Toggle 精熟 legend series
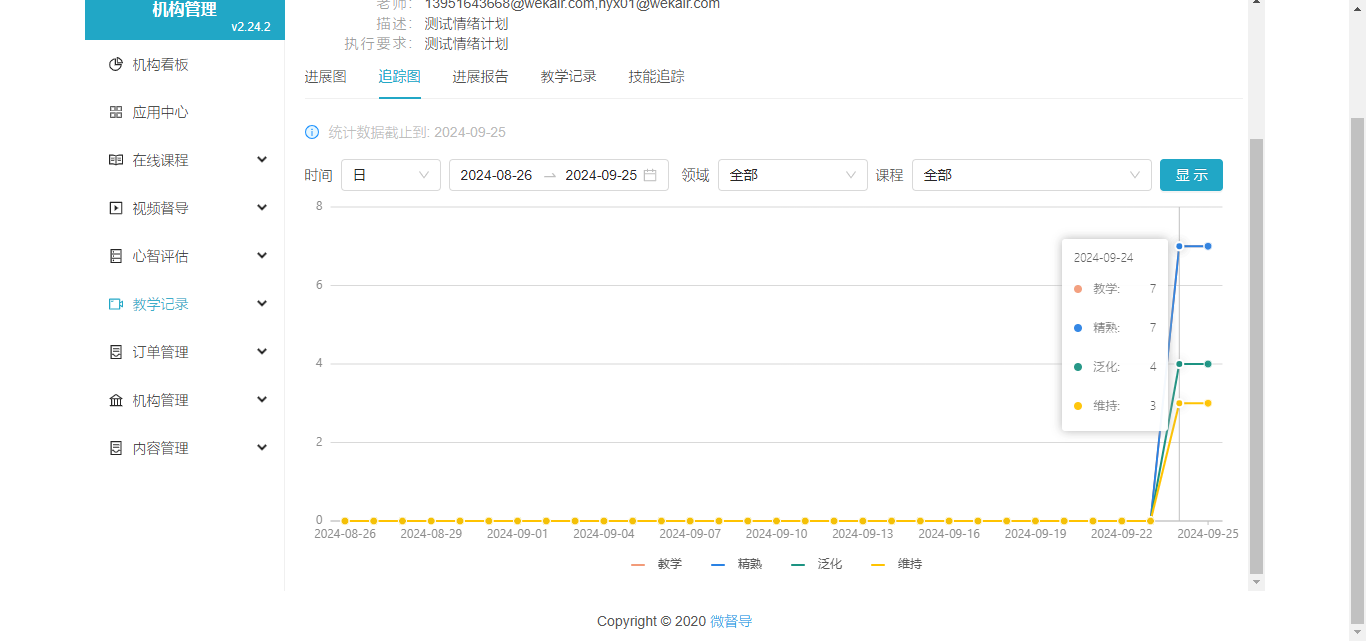Screen dimensions: 1366x641 [736, 564]
